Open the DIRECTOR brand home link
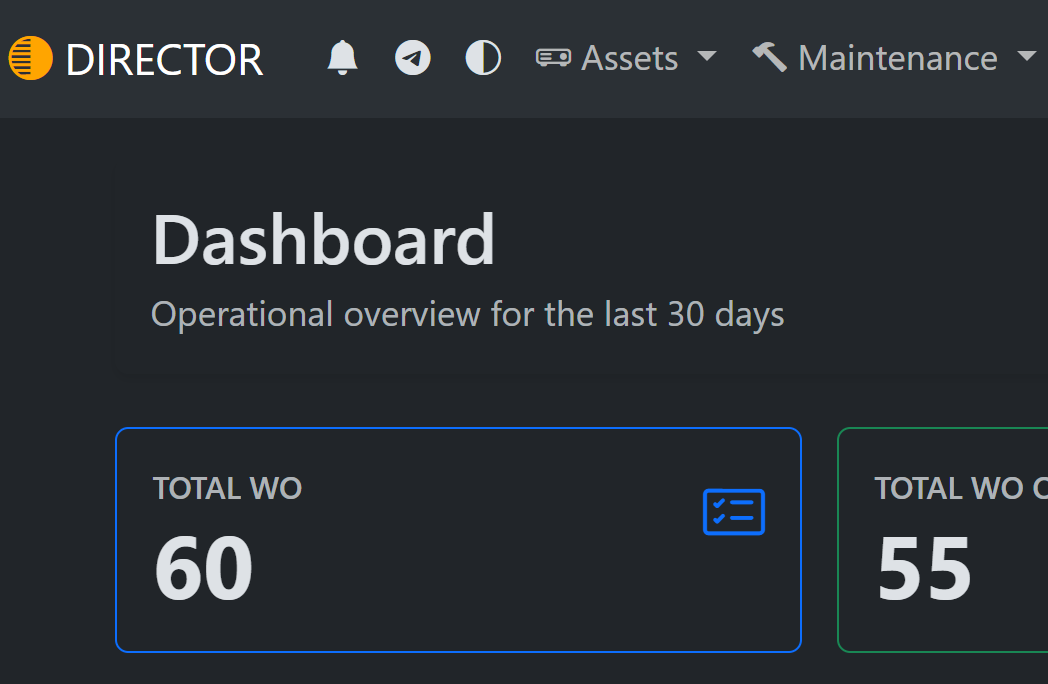 tap(136, 59)
